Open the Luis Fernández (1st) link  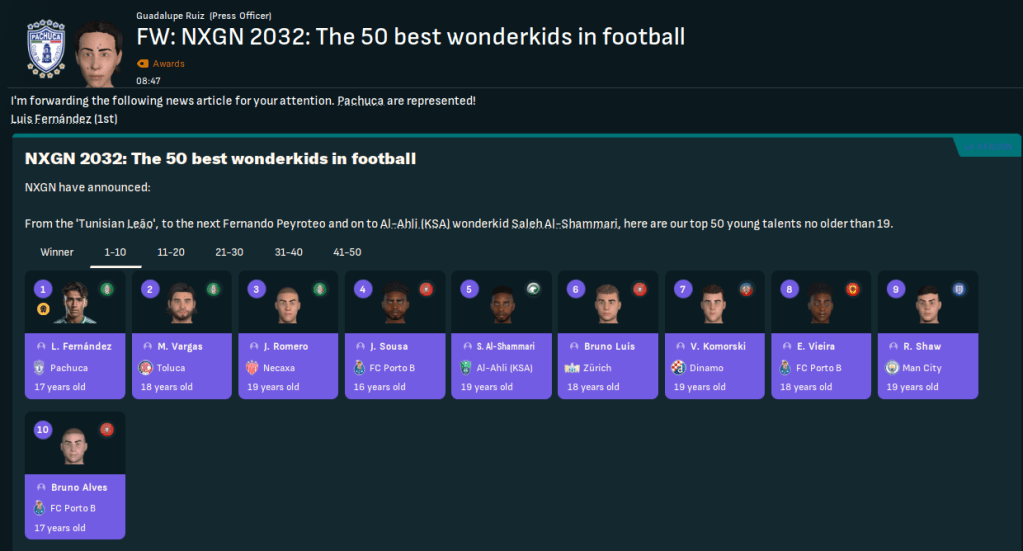(x=63, y=119)
